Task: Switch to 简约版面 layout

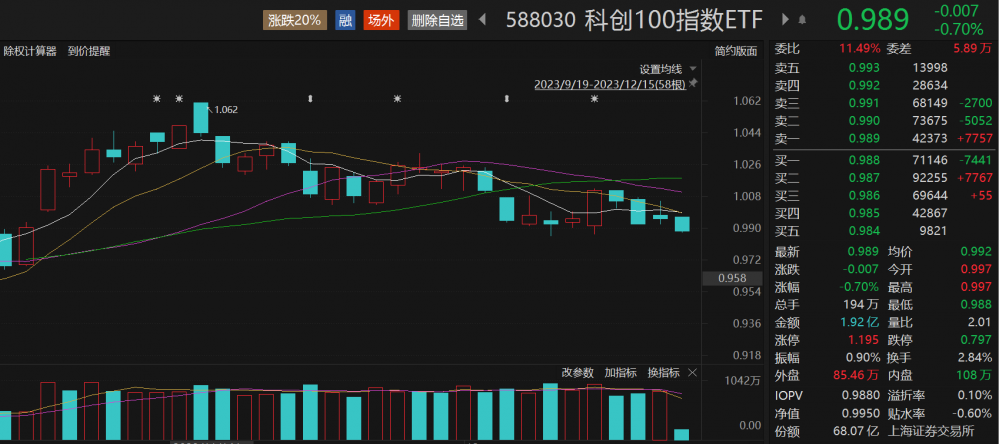Action: tap(735, 50)
